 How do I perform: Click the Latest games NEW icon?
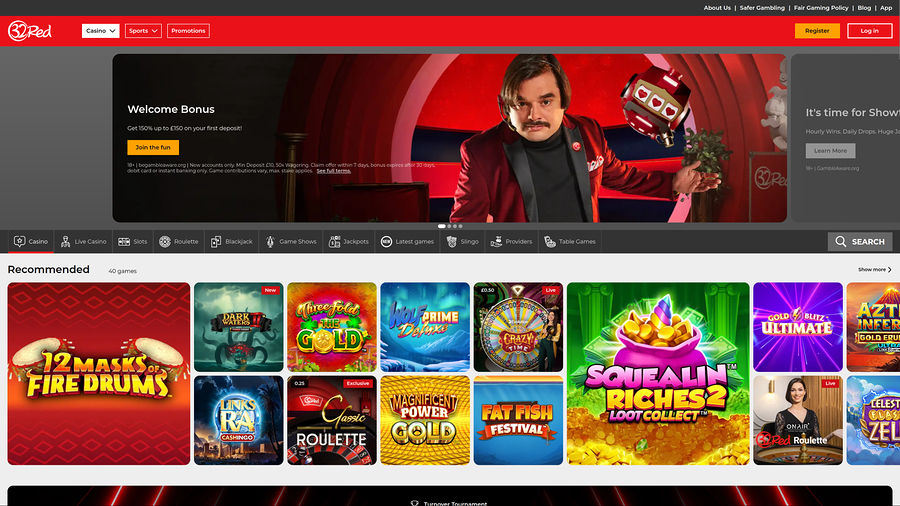[386, 242]
